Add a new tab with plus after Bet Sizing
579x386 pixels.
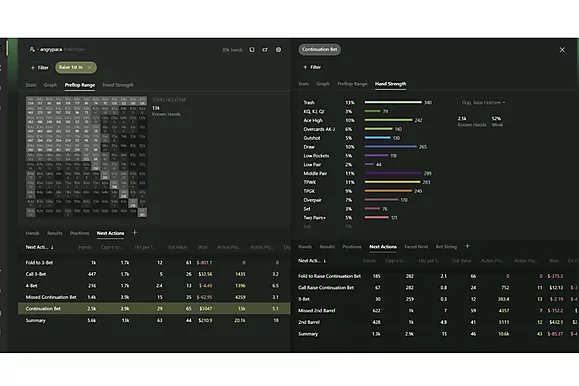pyautogui.click(x=467, y=246)
